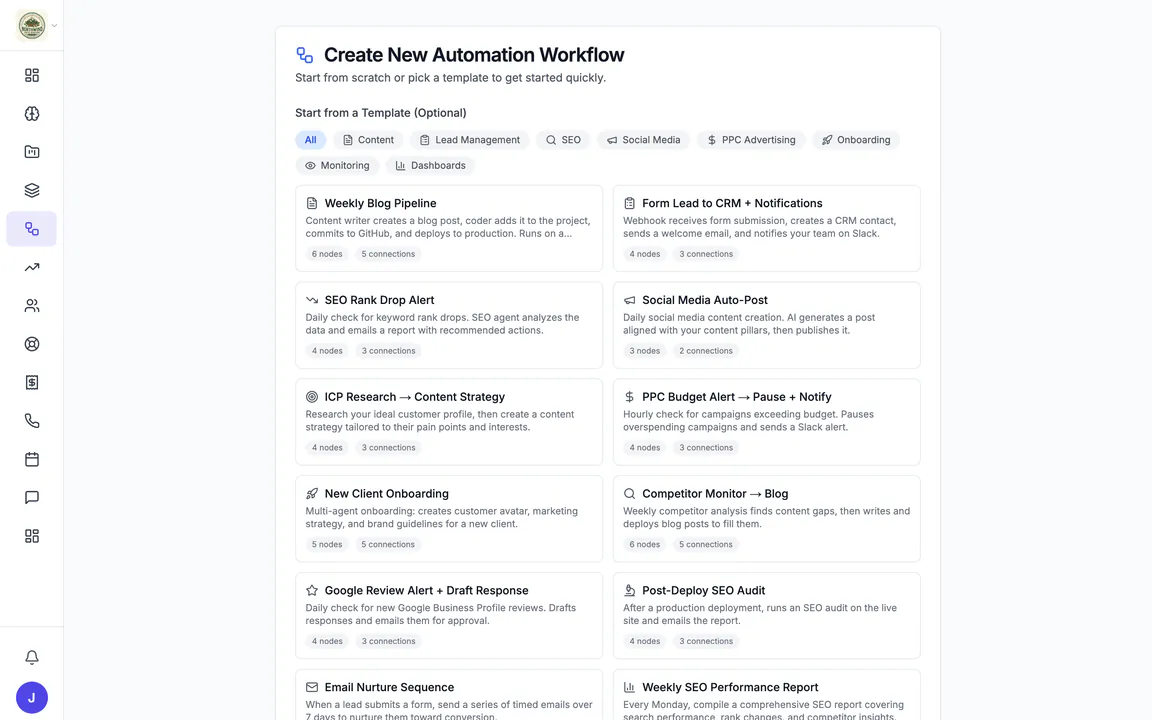1152x720 pixels.
Task: Open the user avatar J menu
Action: coord(32,697)
